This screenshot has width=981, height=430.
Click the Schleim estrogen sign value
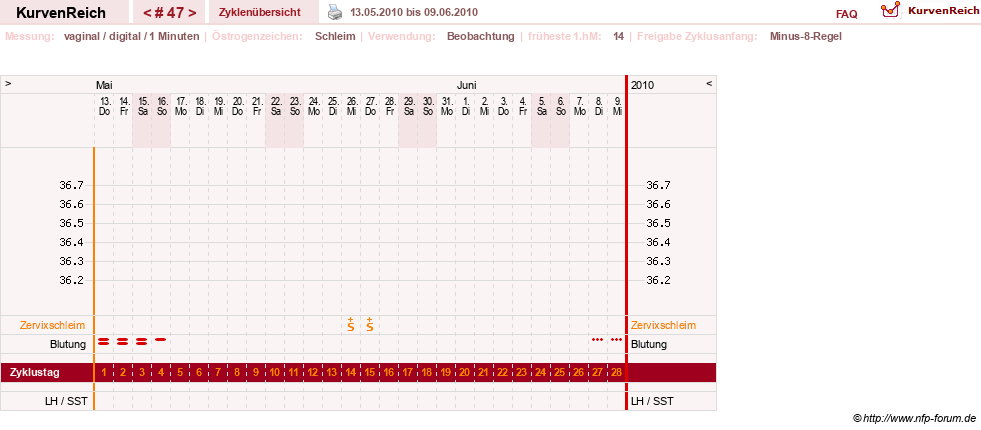point(335,36)
